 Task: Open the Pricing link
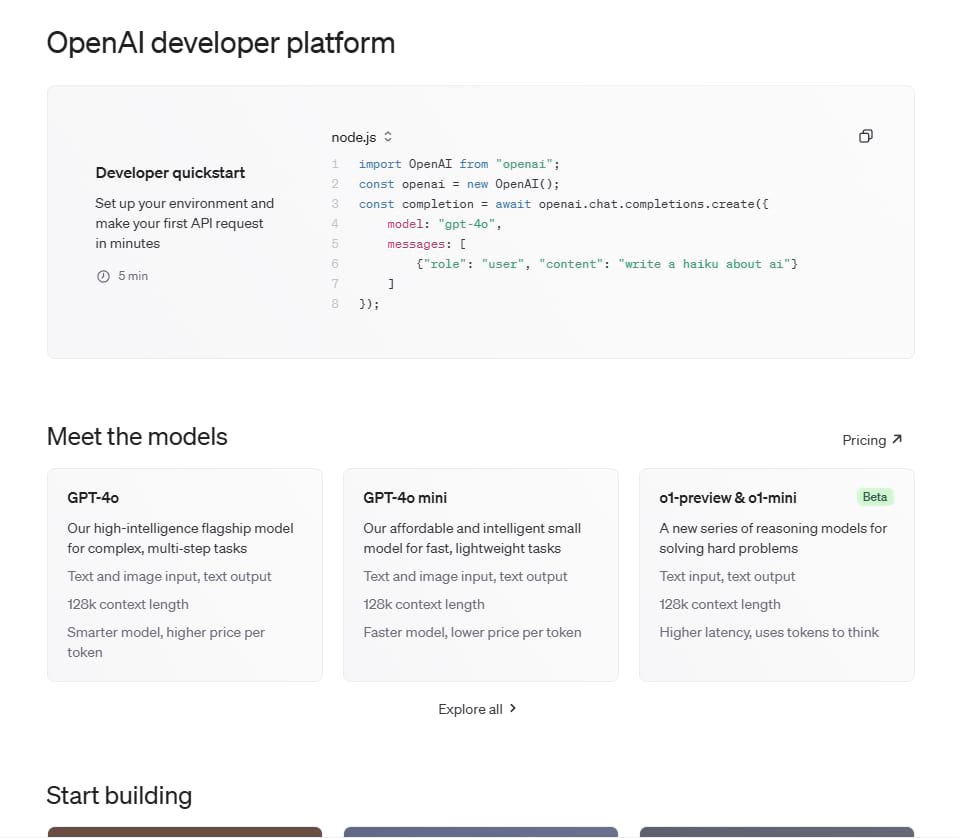(x=872, y=440)
